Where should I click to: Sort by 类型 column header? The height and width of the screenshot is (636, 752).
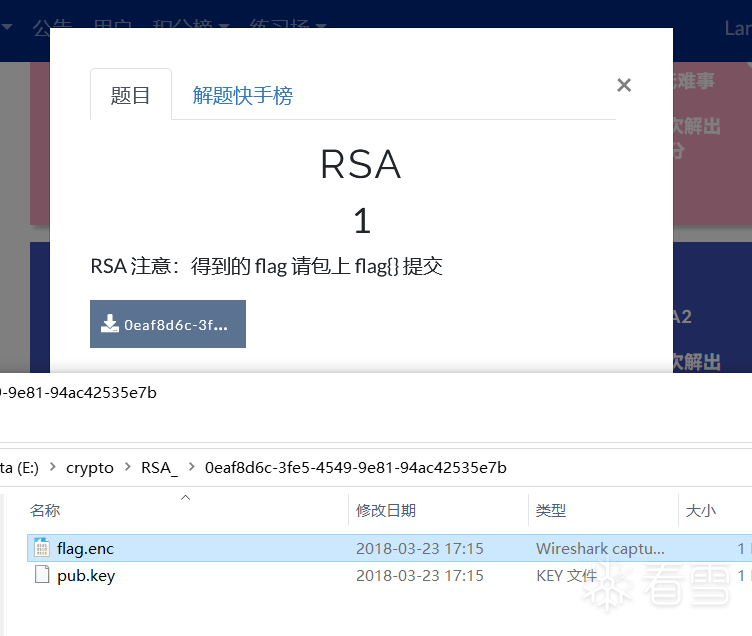551,510
